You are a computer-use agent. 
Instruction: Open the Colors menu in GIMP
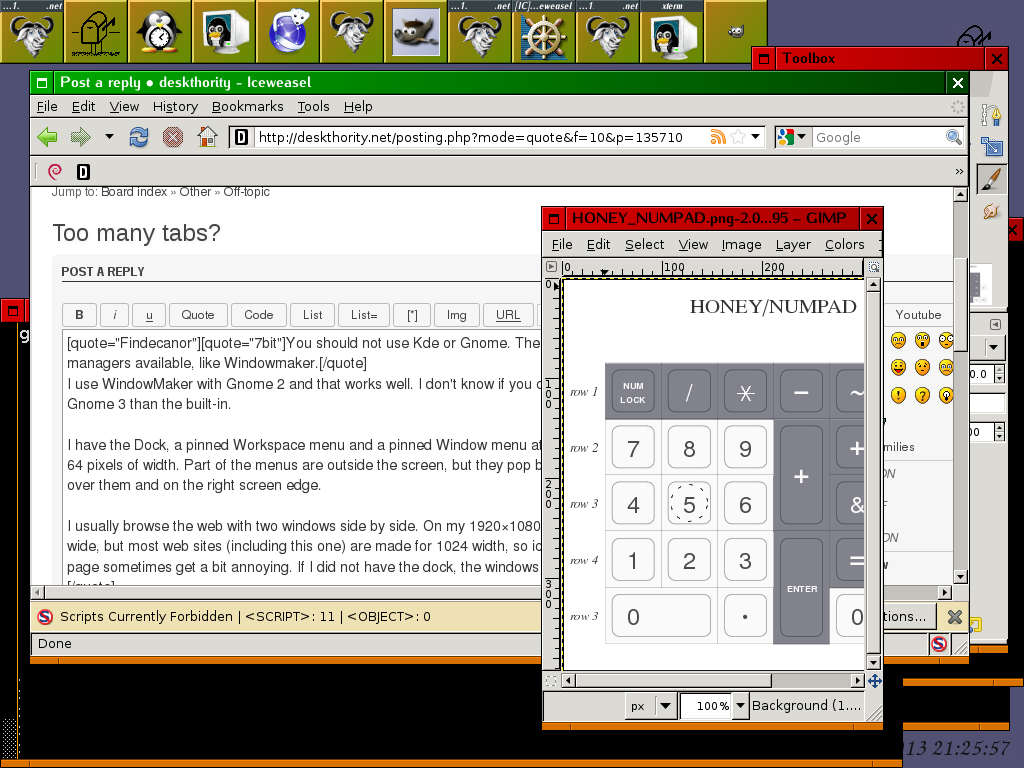(x=844, y=244)
